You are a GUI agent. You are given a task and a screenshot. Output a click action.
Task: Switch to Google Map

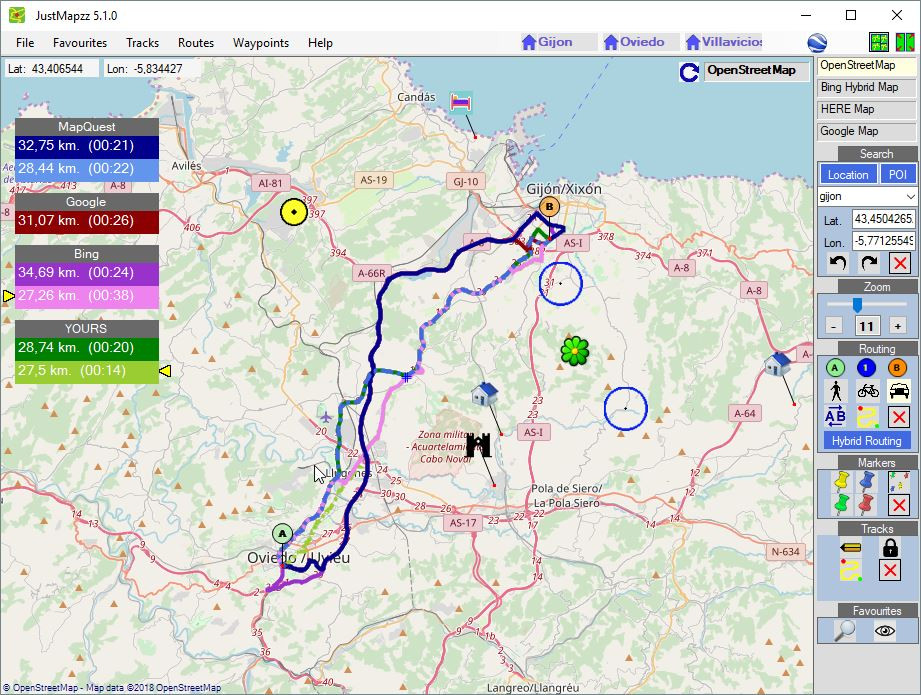pyautogui.click(x=866, y=131)
